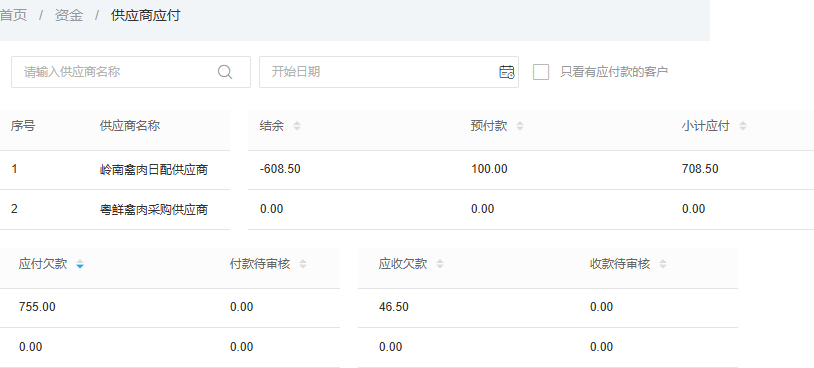Sort by 结余 column arrows

pos(297,126)
